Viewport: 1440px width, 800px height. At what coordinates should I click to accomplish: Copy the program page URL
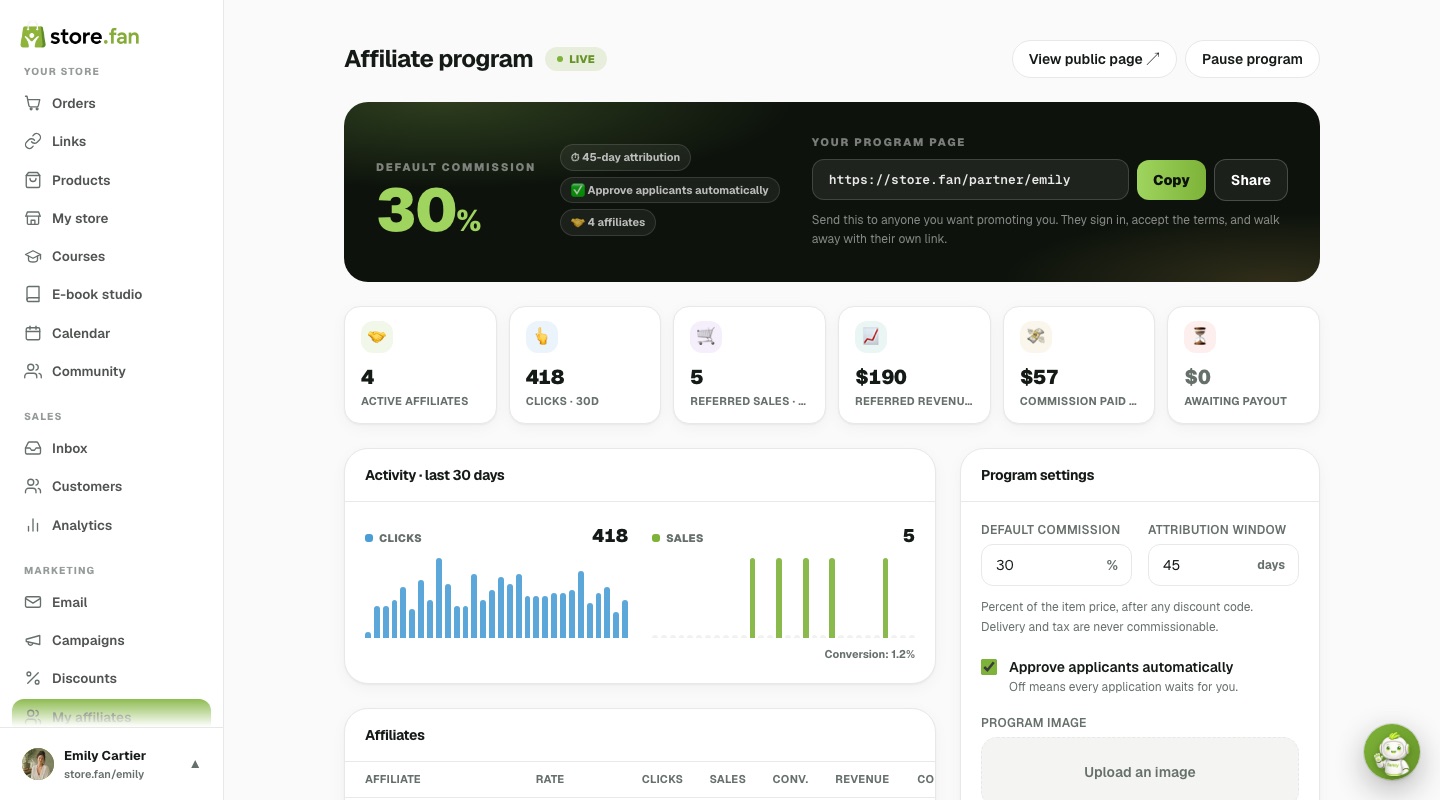(1171, 180)
